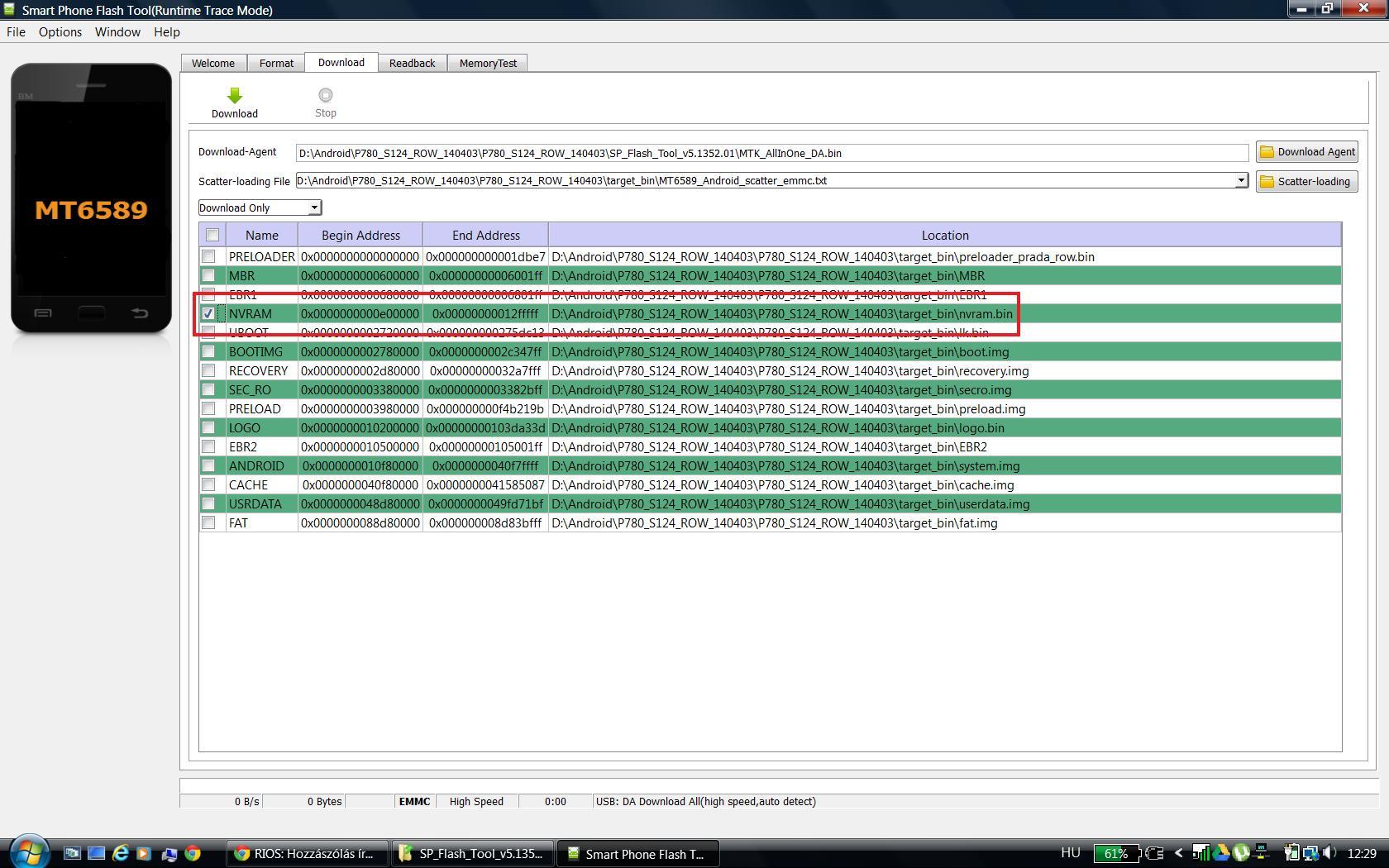The height and width of the screenshot is (868, 1389).
Task: Click the Name column header
Action: pyautogui.click(x=261, y=235)
